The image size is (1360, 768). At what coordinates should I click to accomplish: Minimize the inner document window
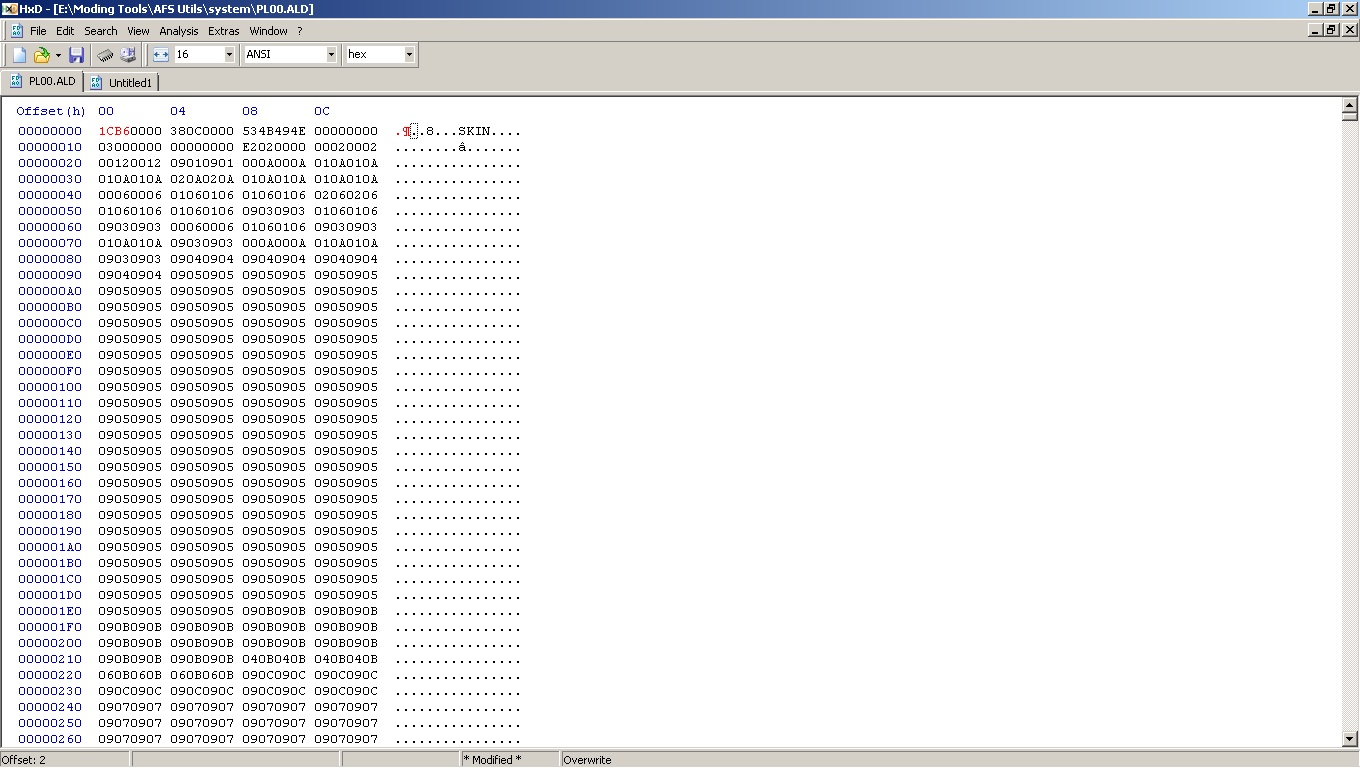click(x=1316, y=31)
